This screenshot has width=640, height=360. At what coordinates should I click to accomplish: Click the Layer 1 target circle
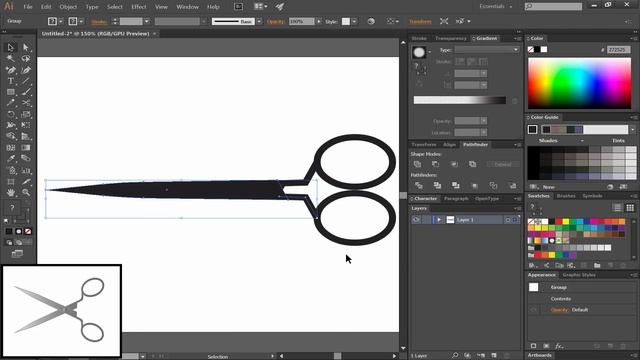(508, 220)
